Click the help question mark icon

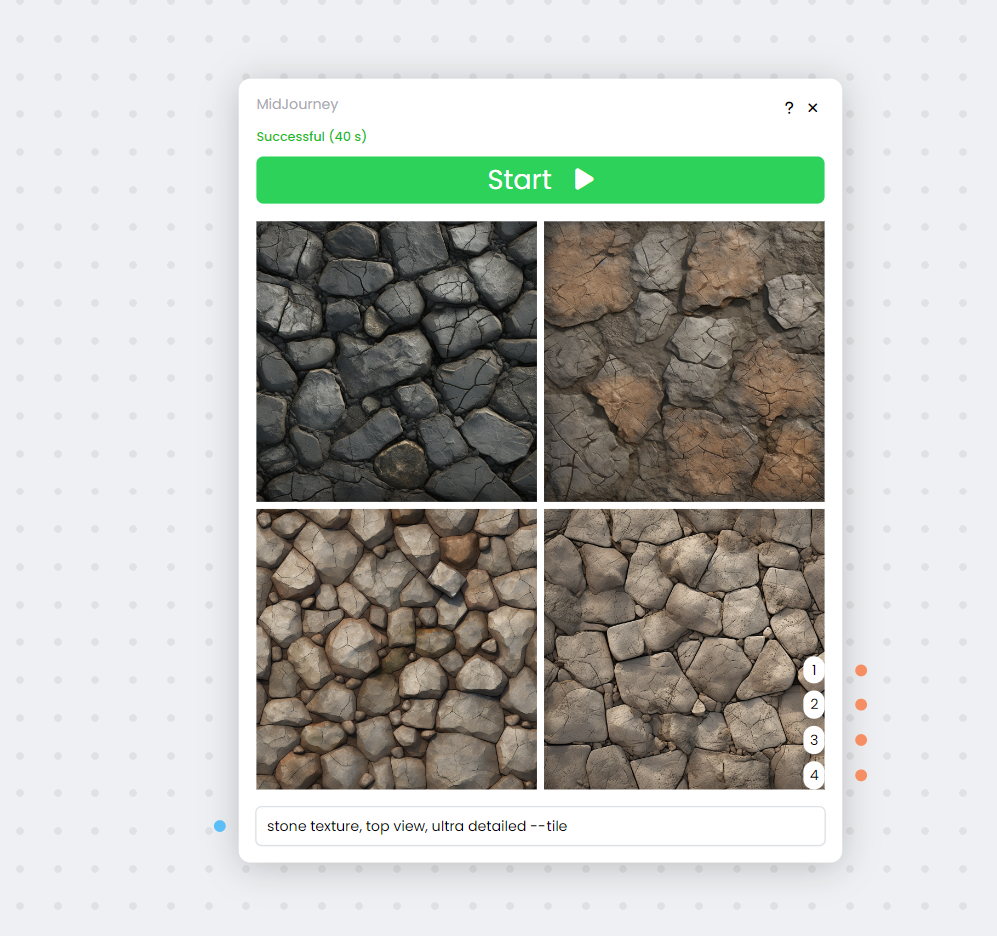click(788, 108)
